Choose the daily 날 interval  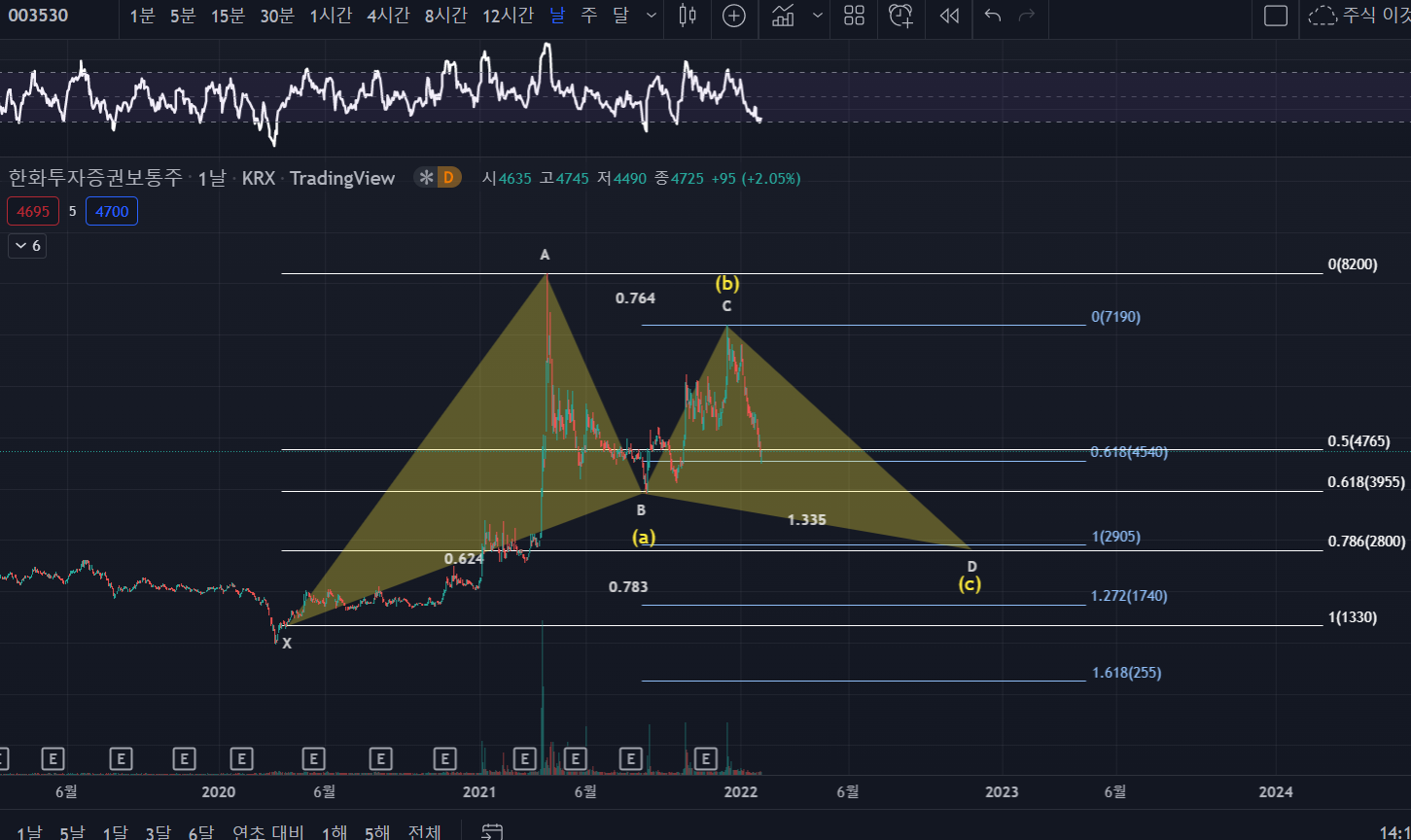[x=556, y=16]
